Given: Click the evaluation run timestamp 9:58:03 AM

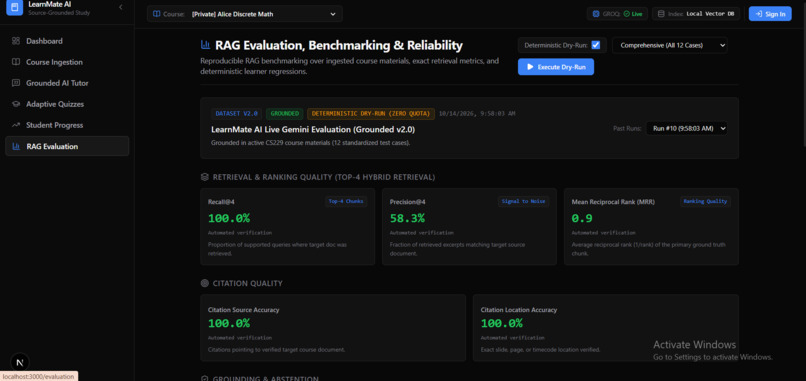Looking at the screenshot, I should (477, 114).
